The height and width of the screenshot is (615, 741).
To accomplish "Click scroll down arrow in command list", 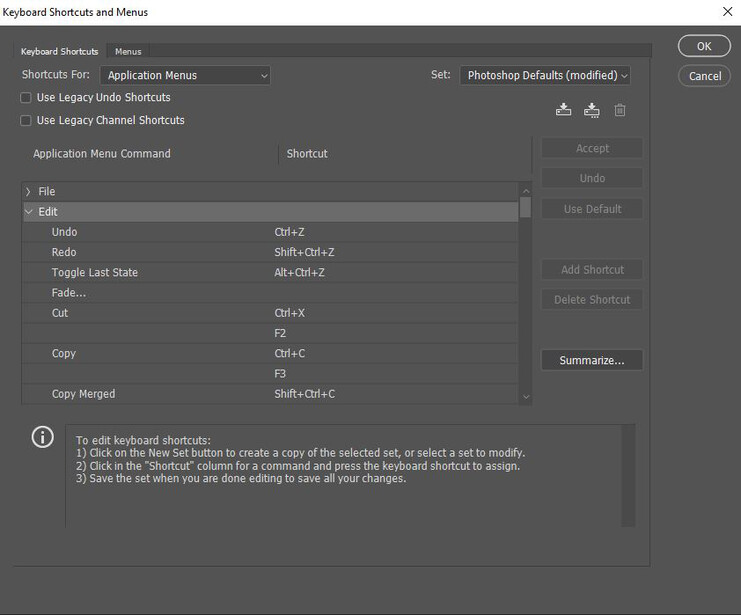I will pyautogui.click(x=526, y=397).
